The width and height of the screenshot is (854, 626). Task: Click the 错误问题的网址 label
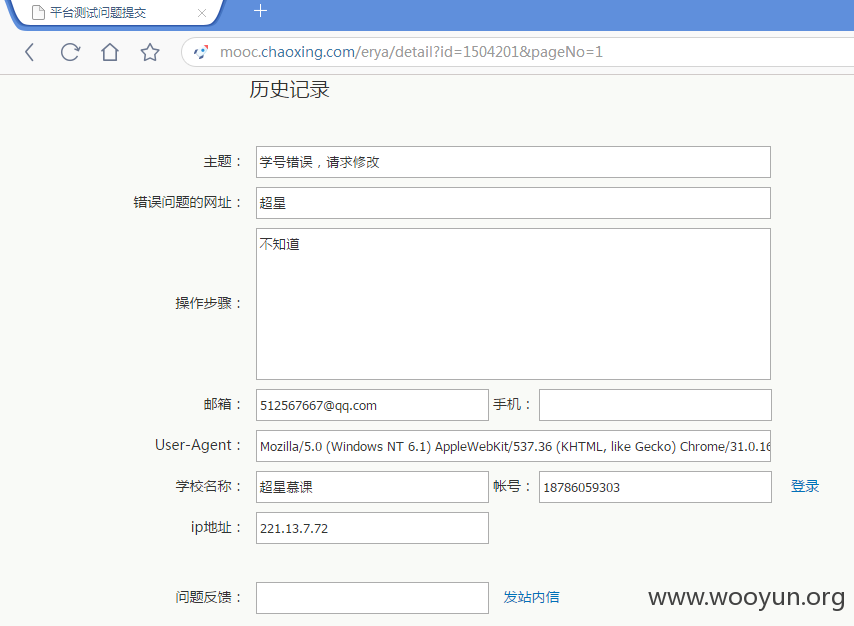click(x=187, y=203)
